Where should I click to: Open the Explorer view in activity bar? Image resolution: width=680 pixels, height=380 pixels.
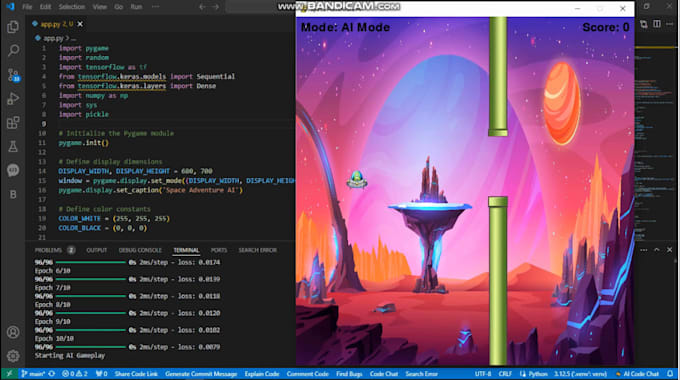[x=13, y=27]
